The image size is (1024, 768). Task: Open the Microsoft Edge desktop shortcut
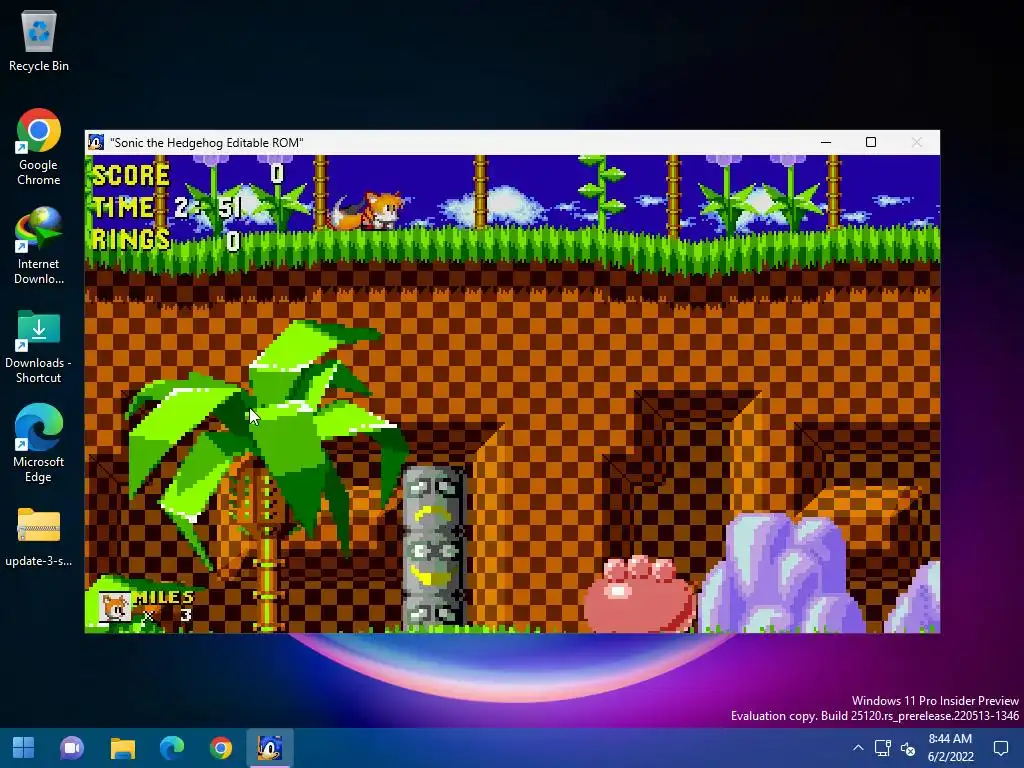pyautogui.click(x=39, y=443)
